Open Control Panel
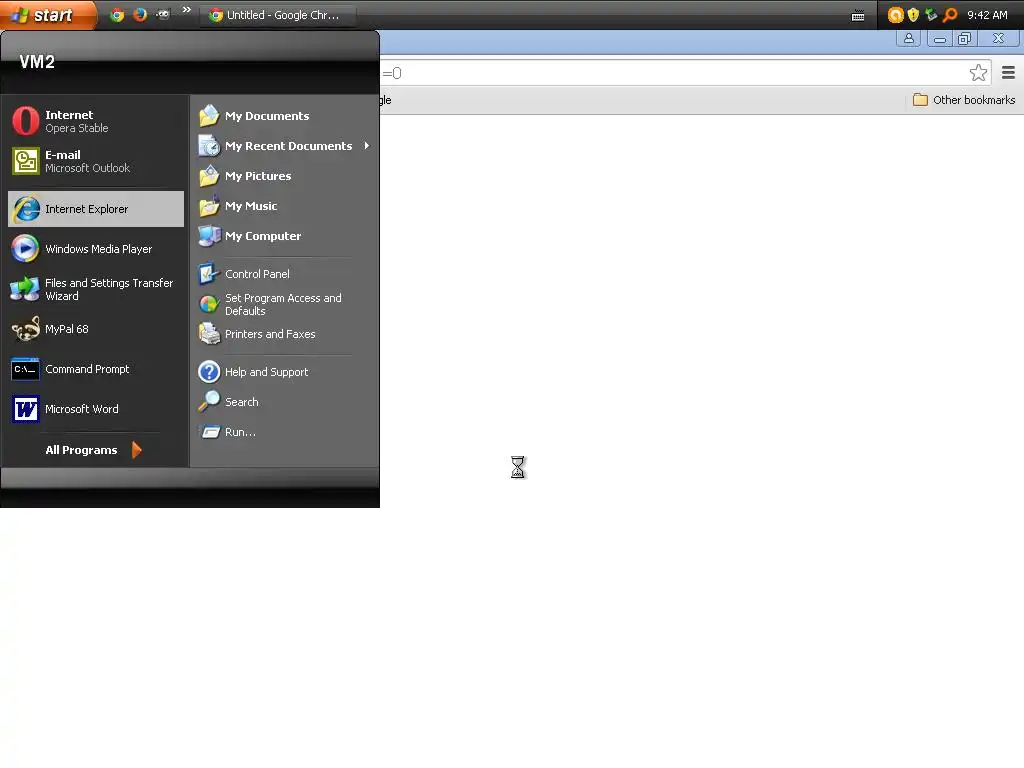1024x768 pixels. [x=285, y=274]
